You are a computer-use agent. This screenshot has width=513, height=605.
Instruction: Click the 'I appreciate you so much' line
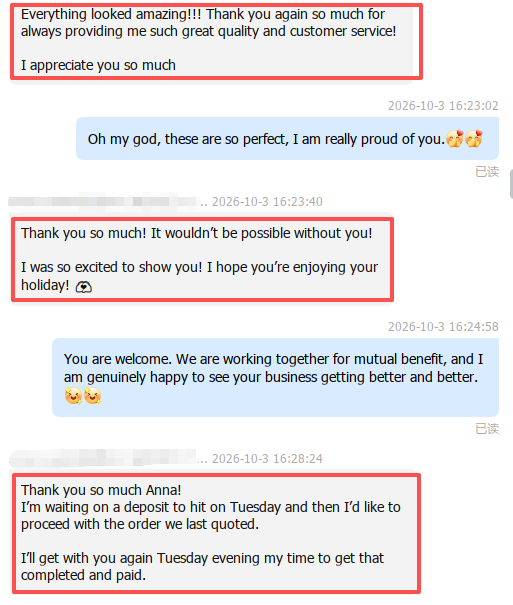[98, 65]
